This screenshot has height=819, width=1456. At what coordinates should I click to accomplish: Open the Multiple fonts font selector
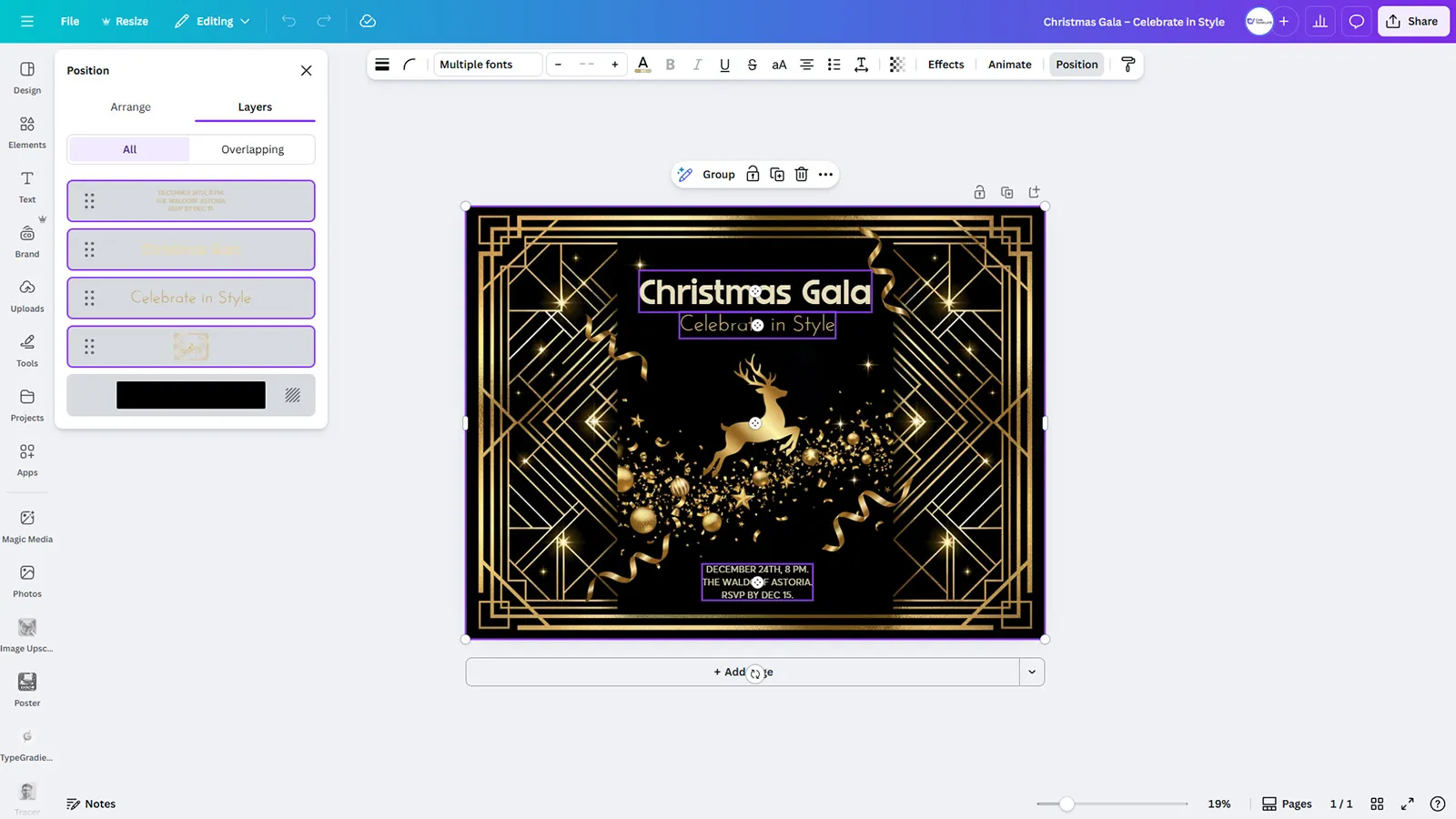tap(487, 65)
